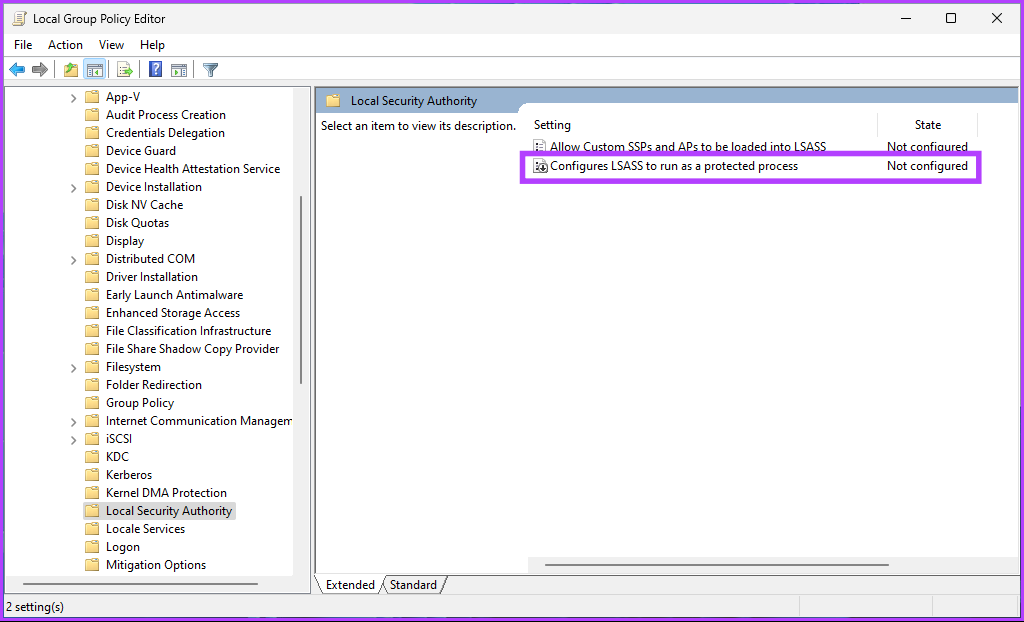This screenshot has width=1024, height=622.
Task: Select Kernel DMA Protection folder
Action: click(x=167, y=493)
